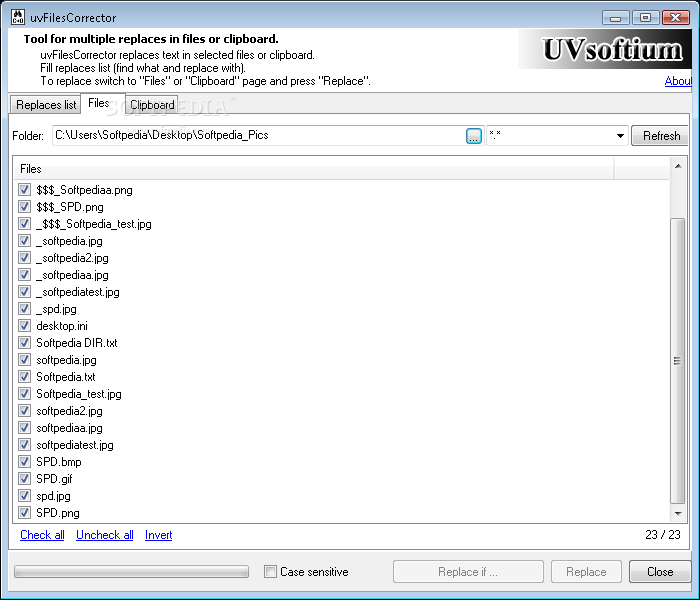The image size is (700, 600).
Task: Open folder browse ellipsis button
Action: tap(474, 136)
